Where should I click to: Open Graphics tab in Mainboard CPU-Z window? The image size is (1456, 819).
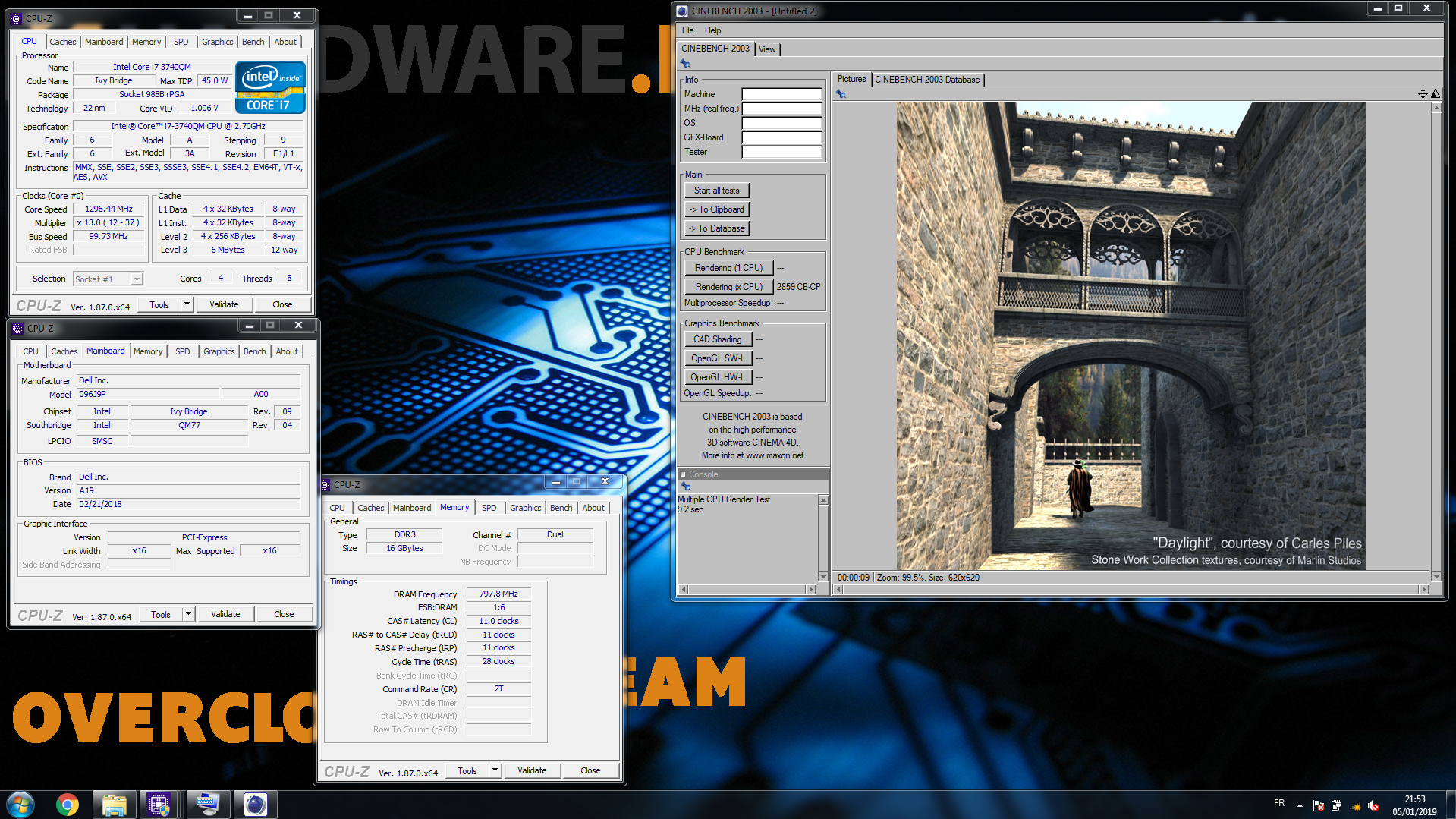pos(219,351)
